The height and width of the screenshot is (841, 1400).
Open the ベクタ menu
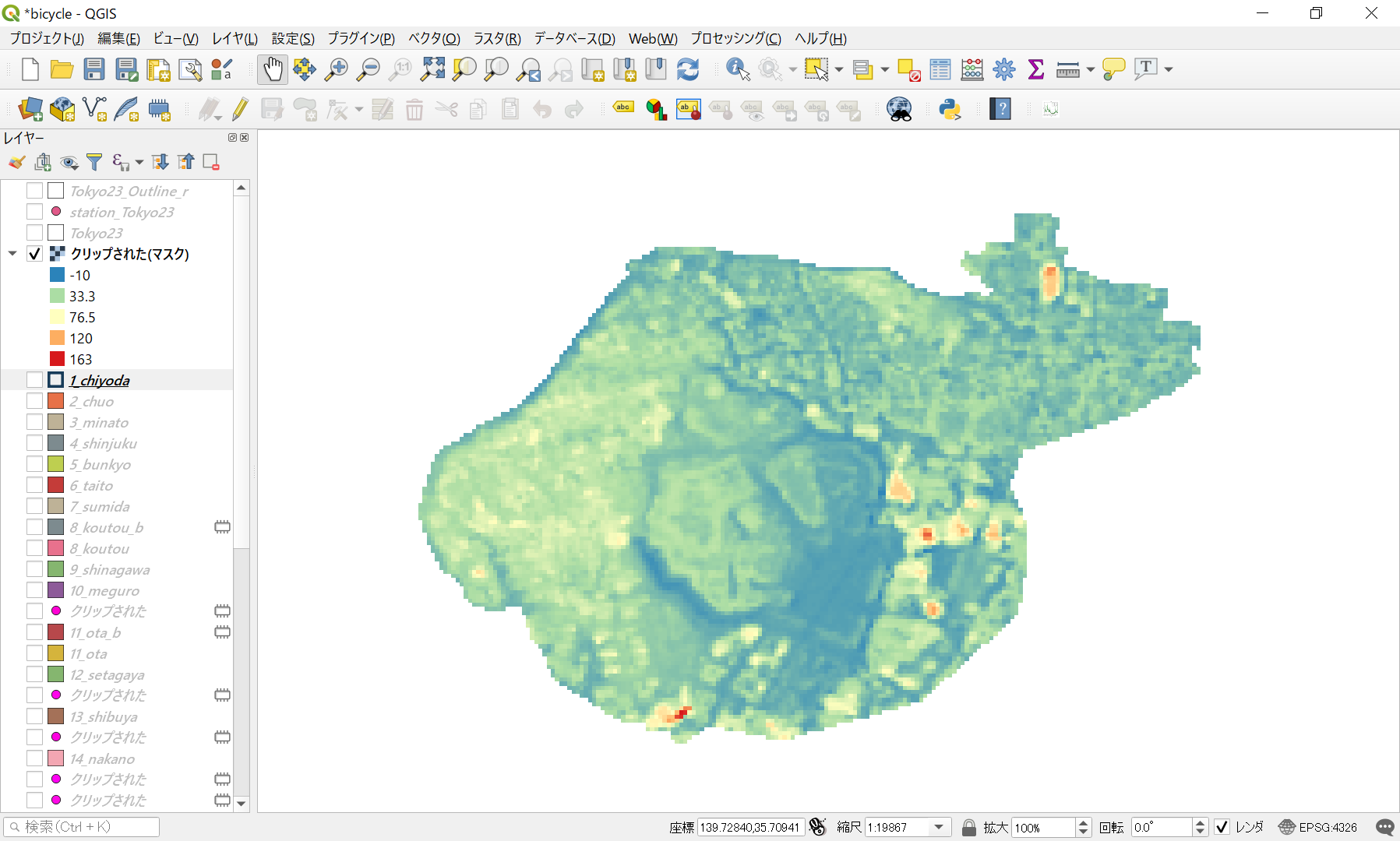[434, 38]
